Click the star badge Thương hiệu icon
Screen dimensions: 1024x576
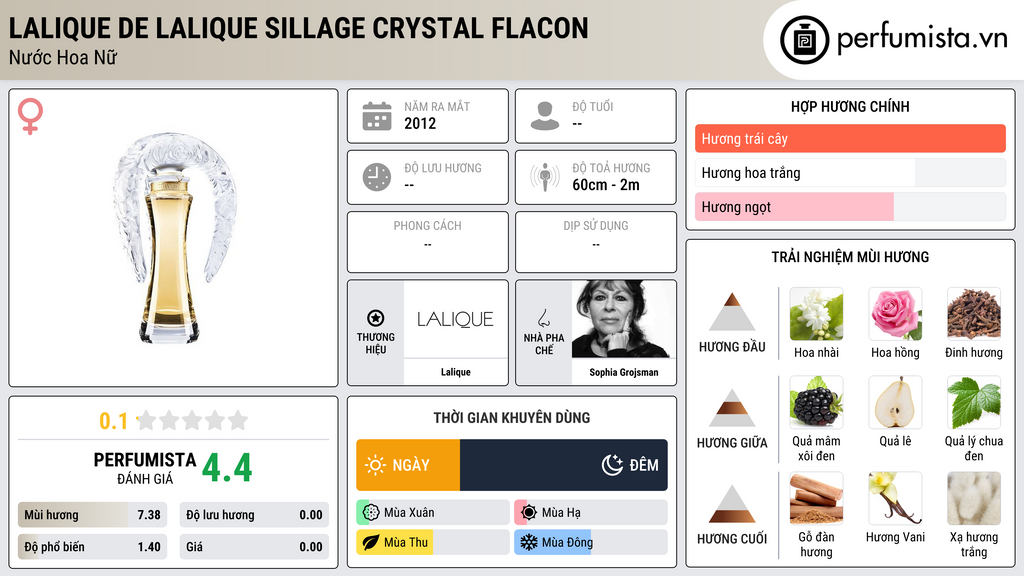click(376, 318)
